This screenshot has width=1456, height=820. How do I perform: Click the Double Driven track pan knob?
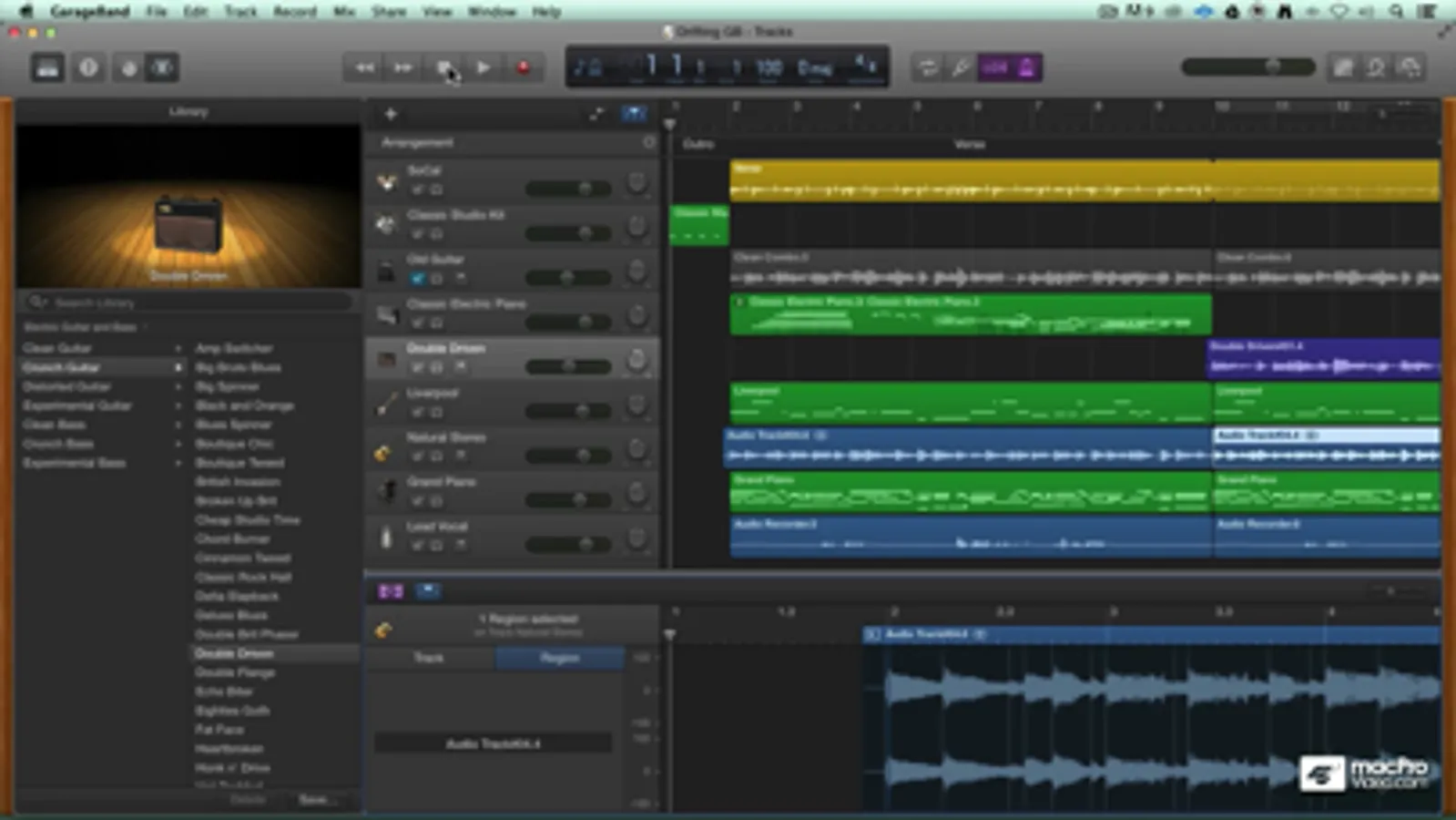click(x=636, y=360)
